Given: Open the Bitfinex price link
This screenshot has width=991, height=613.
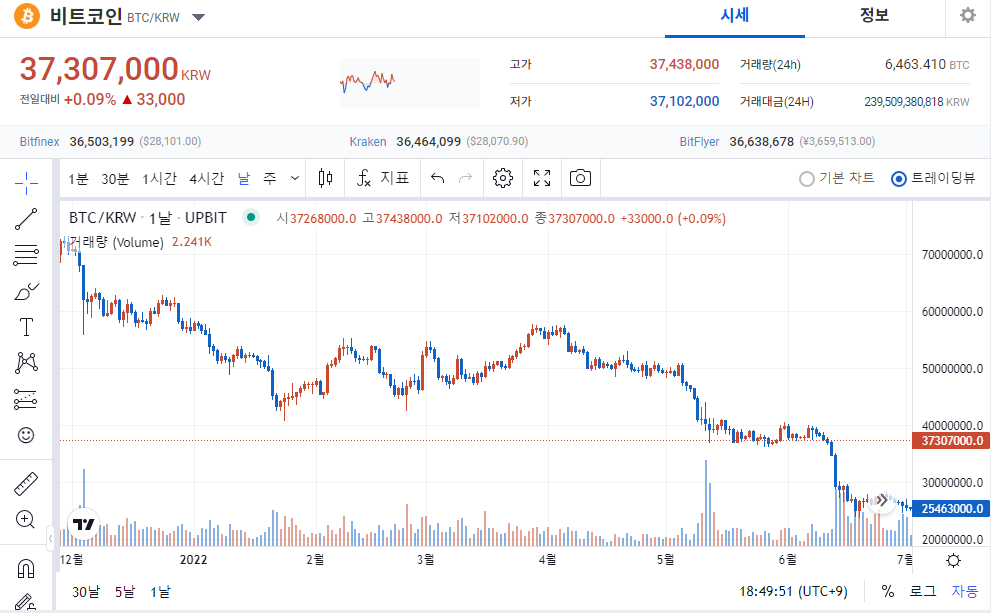Looking at the screenshot, I should click(39, 142).
